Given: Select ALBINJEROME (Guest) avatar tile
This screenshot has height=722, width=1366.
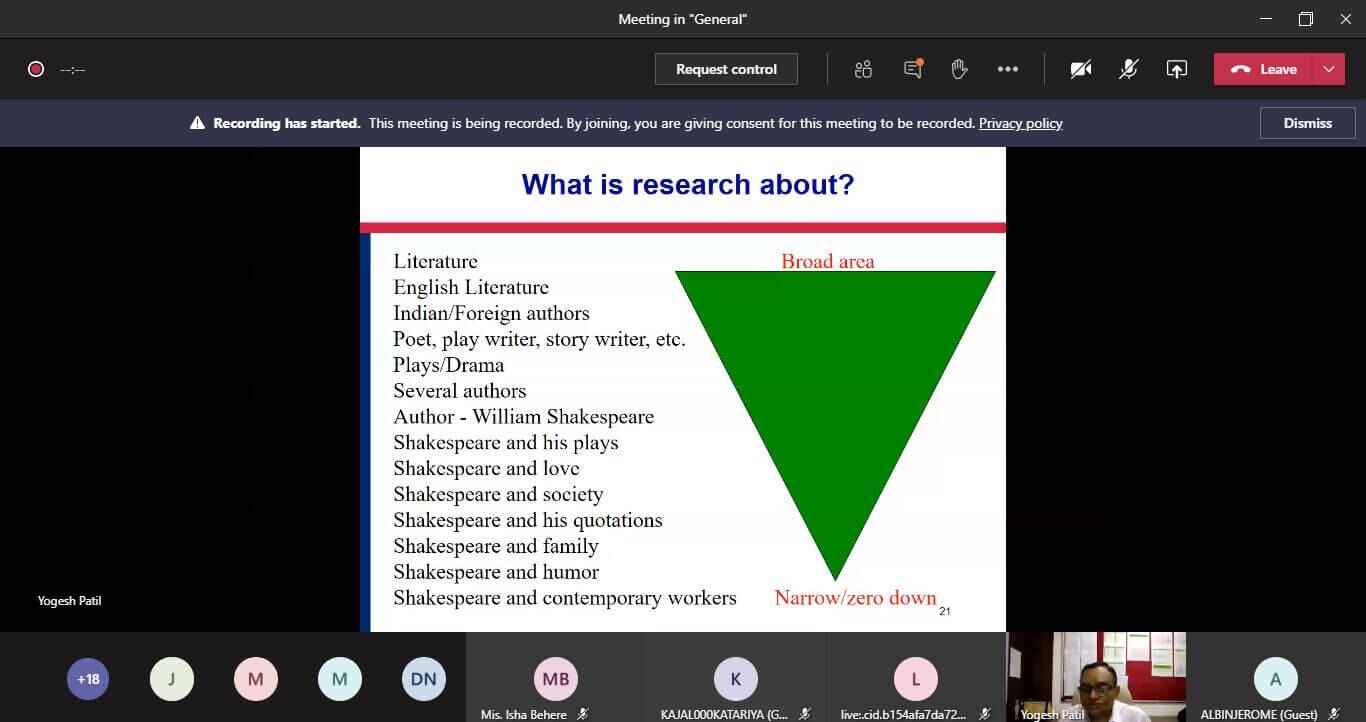Looking at the screenshot, I should 1276,679.
